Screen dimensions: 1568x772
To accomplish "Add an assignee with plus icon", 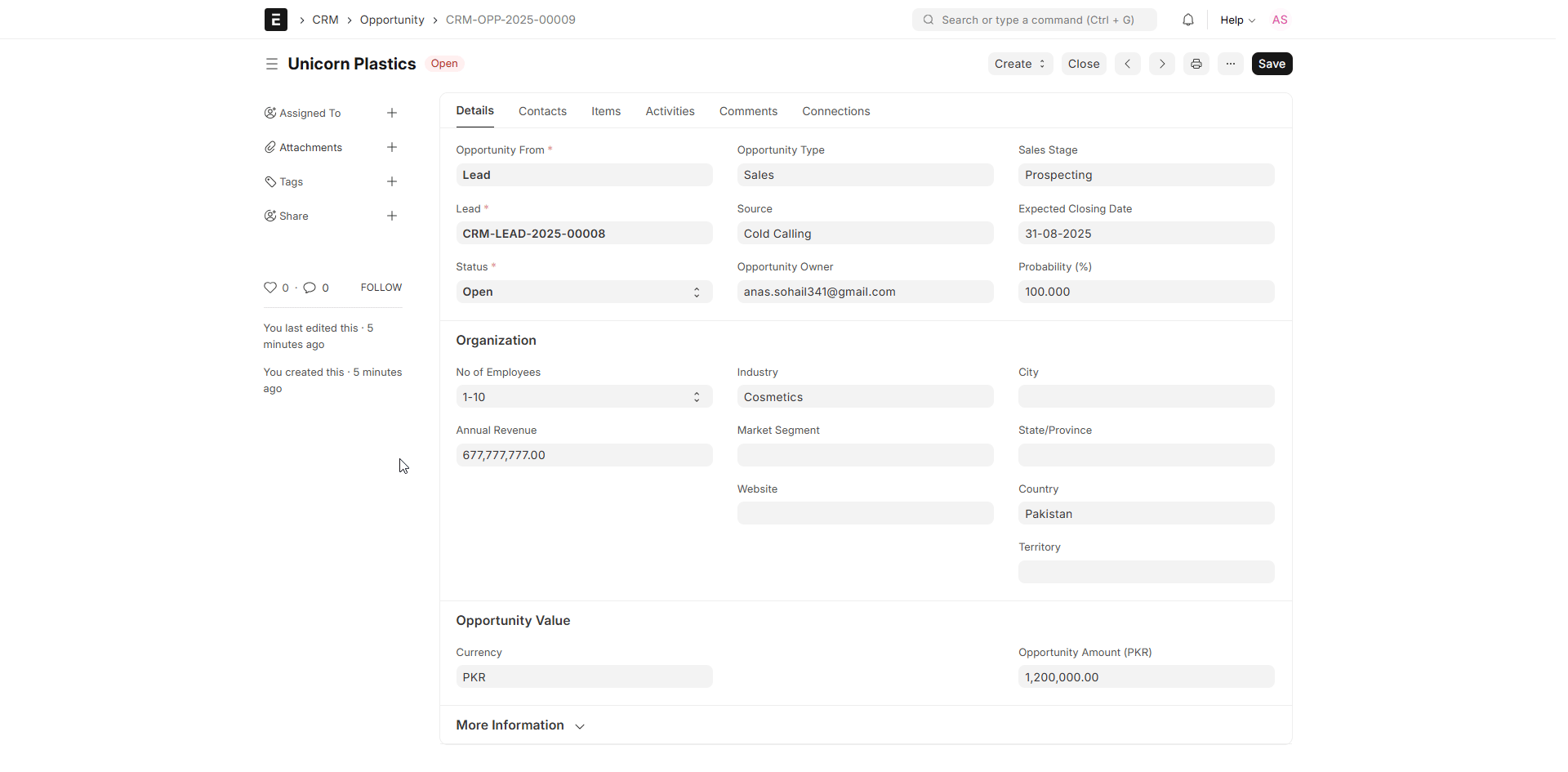I will click(x=392, y=113).
